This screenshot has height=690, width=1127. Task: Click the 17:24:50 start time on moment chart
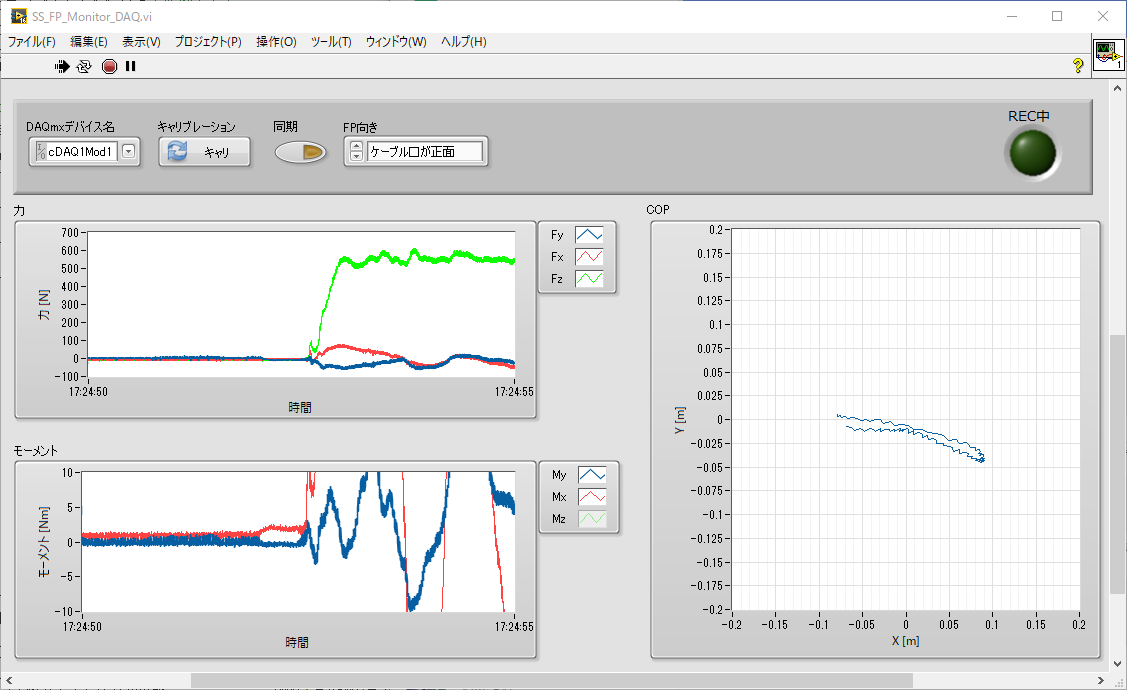point(83,627)
